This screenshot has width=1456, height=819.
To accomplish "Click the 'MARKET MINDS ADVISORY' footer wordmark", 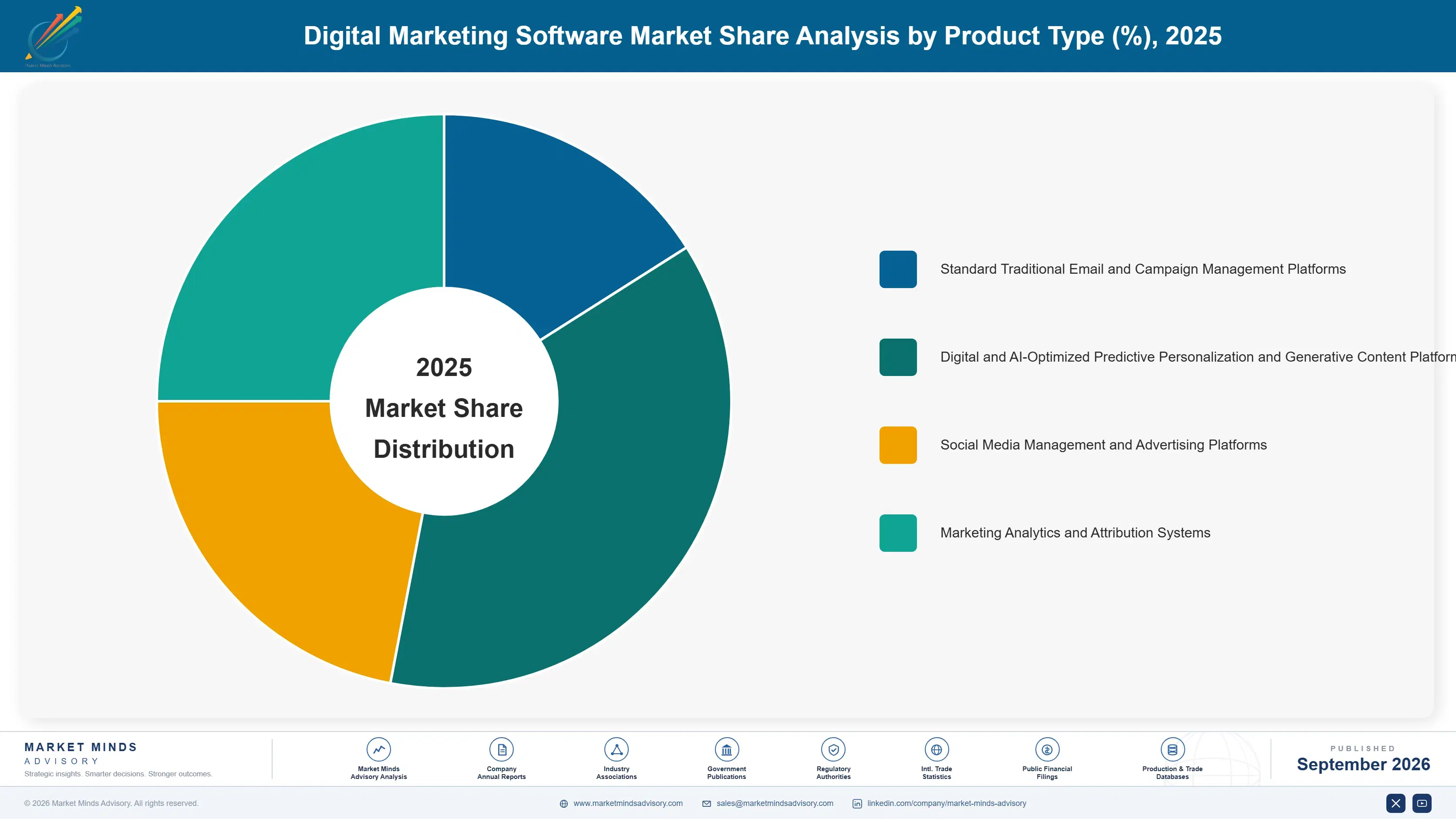I will pos(81,753).
